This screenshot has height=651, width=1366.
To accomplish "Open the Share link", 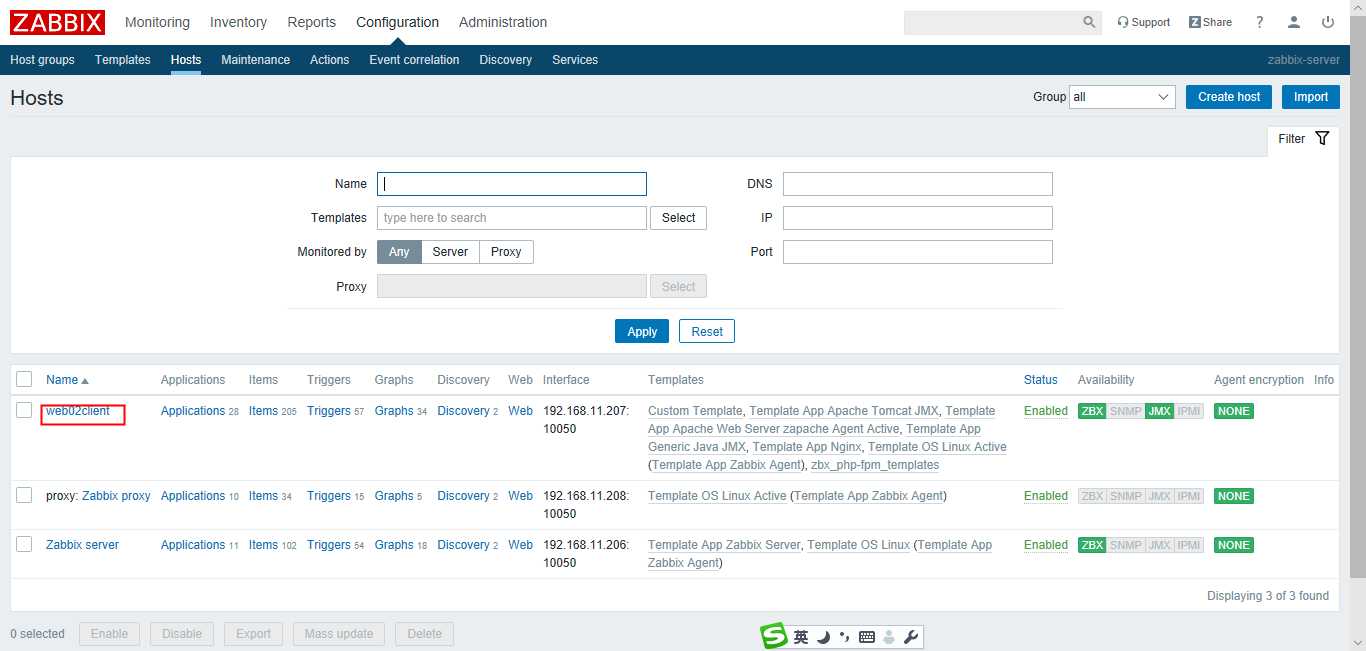I will pyautogui.click(x=1210, y=22).
